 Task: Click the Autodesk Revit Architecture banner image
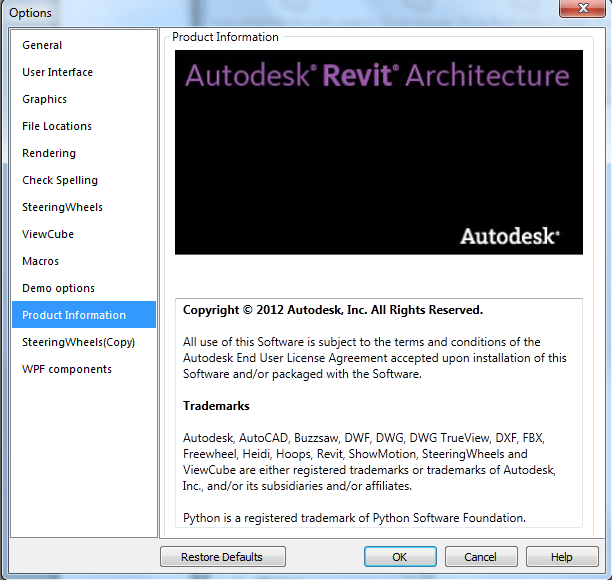click(x=379, y=152)
